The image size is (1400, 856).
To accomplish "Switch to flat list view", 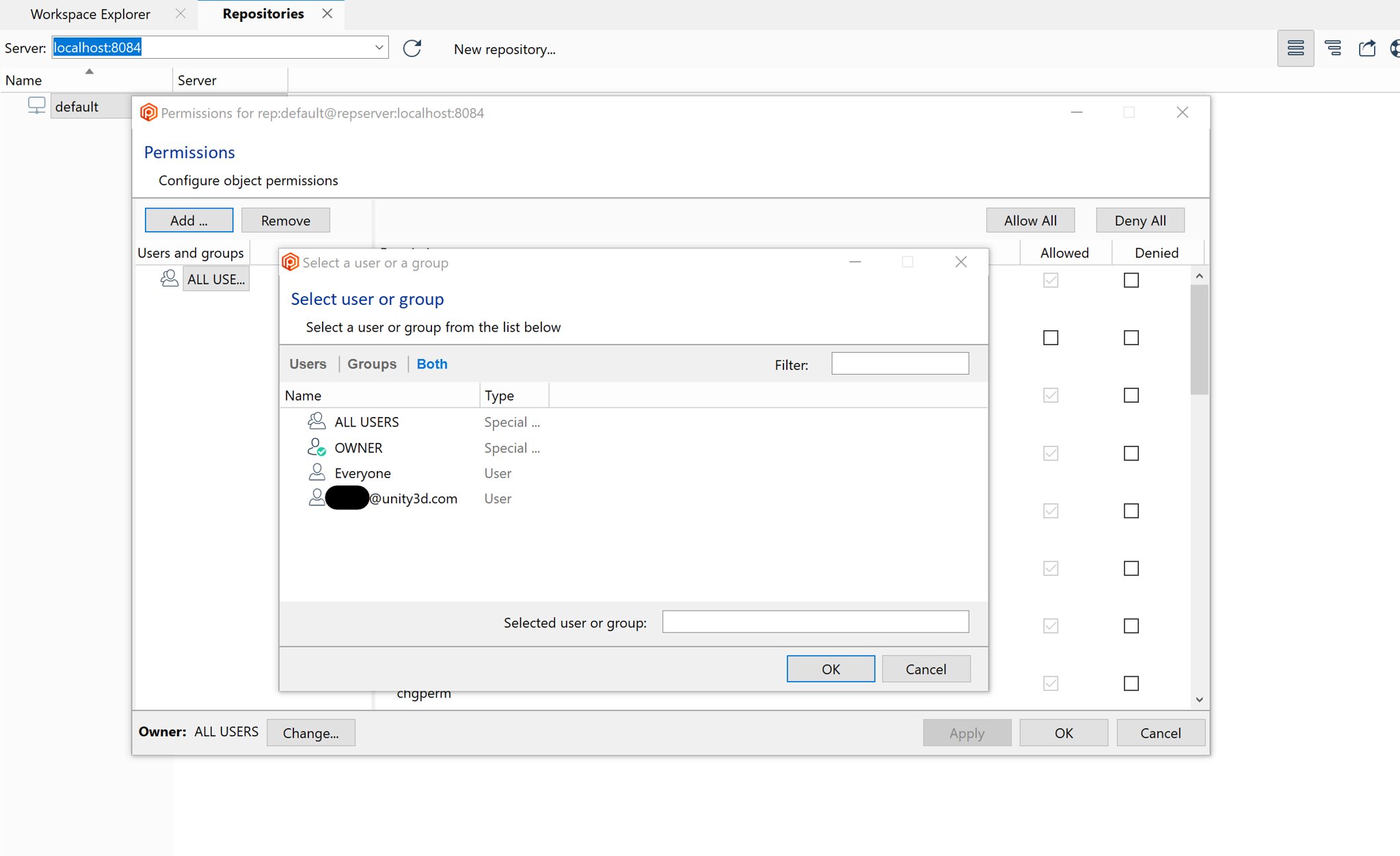I will point(1295,48).
